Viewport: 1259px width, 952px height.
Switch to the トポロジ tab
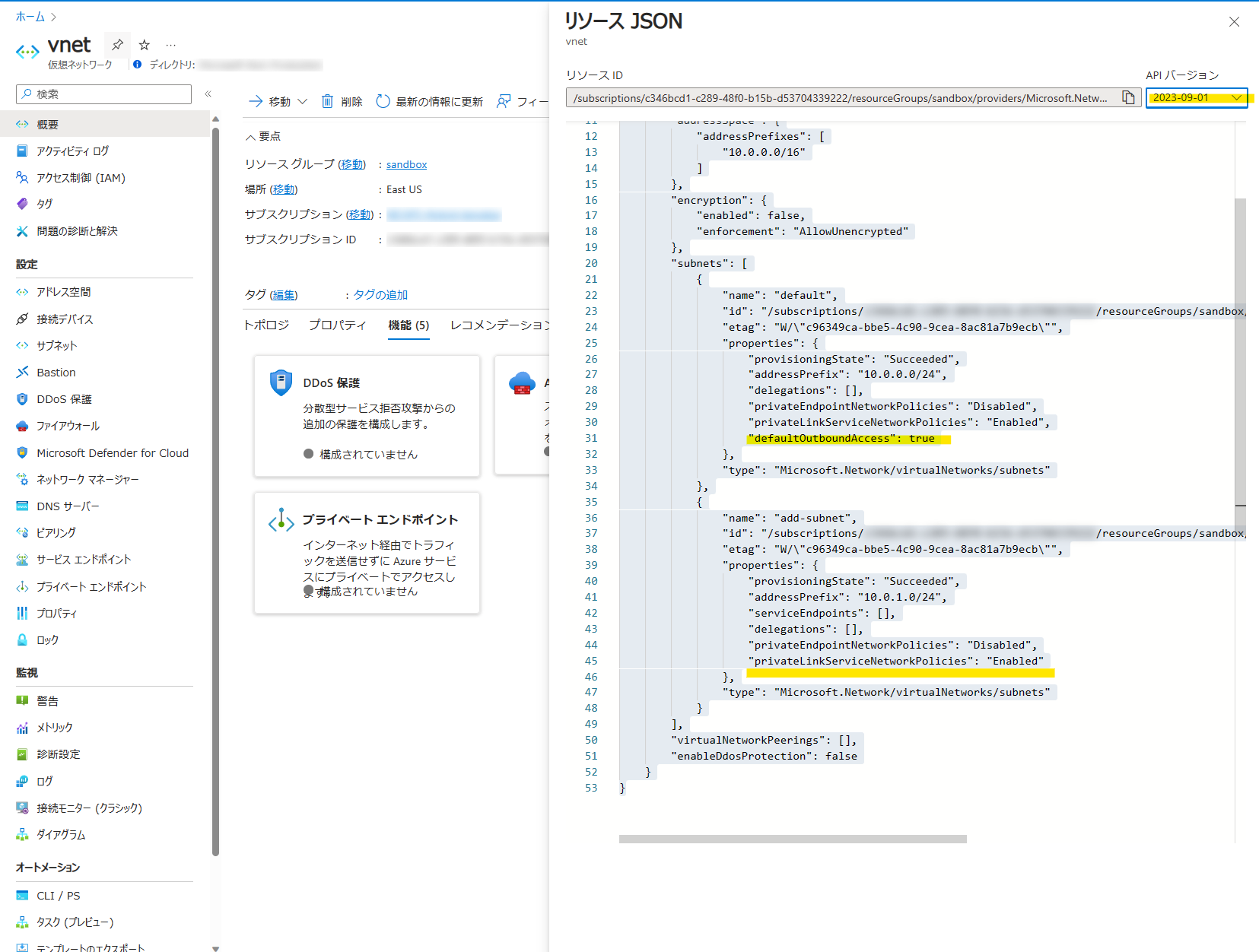coord(266,325)
